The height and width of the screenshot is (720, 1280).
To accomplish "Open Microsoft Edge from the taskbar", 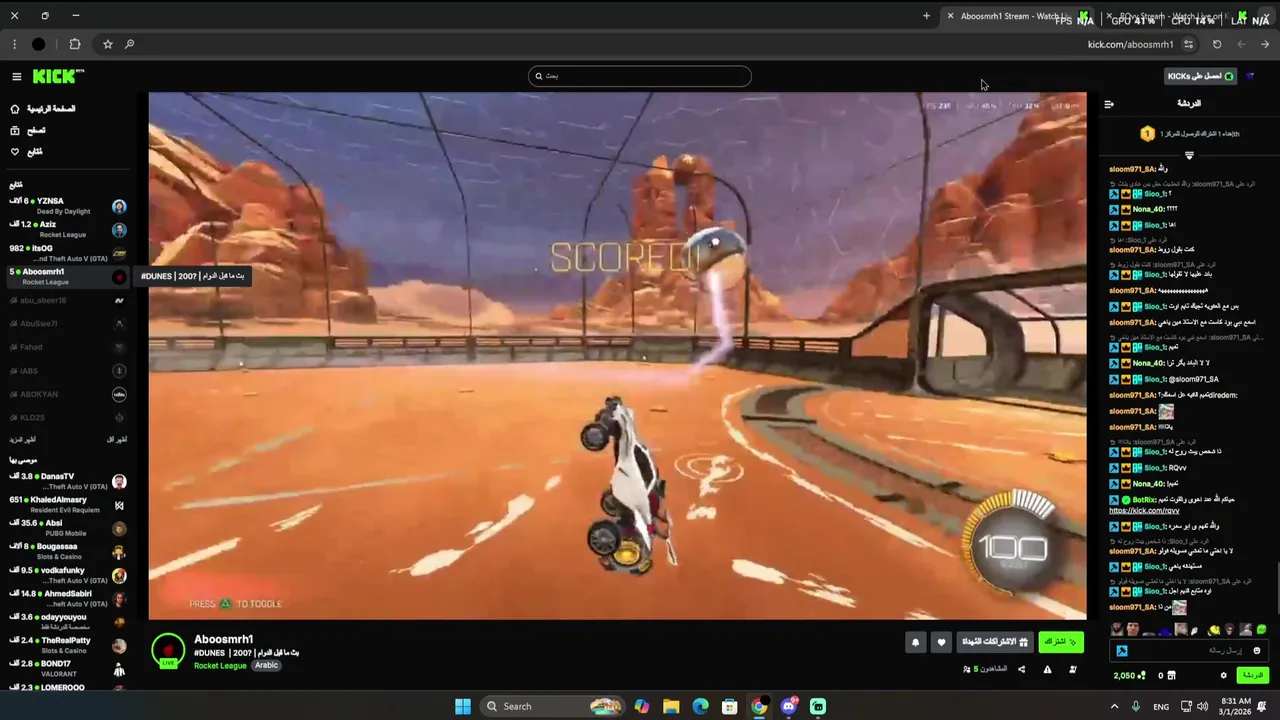I will [700, 706].
